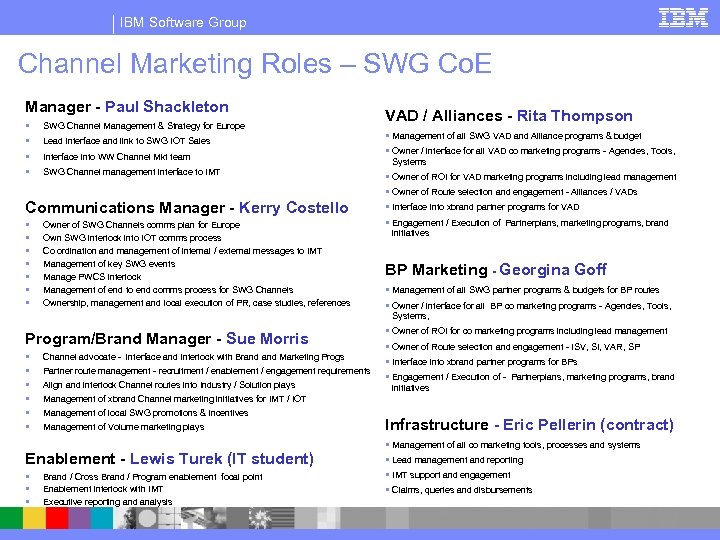Select 'Align and interlock Channel routes' bullet

pos(169,385)
